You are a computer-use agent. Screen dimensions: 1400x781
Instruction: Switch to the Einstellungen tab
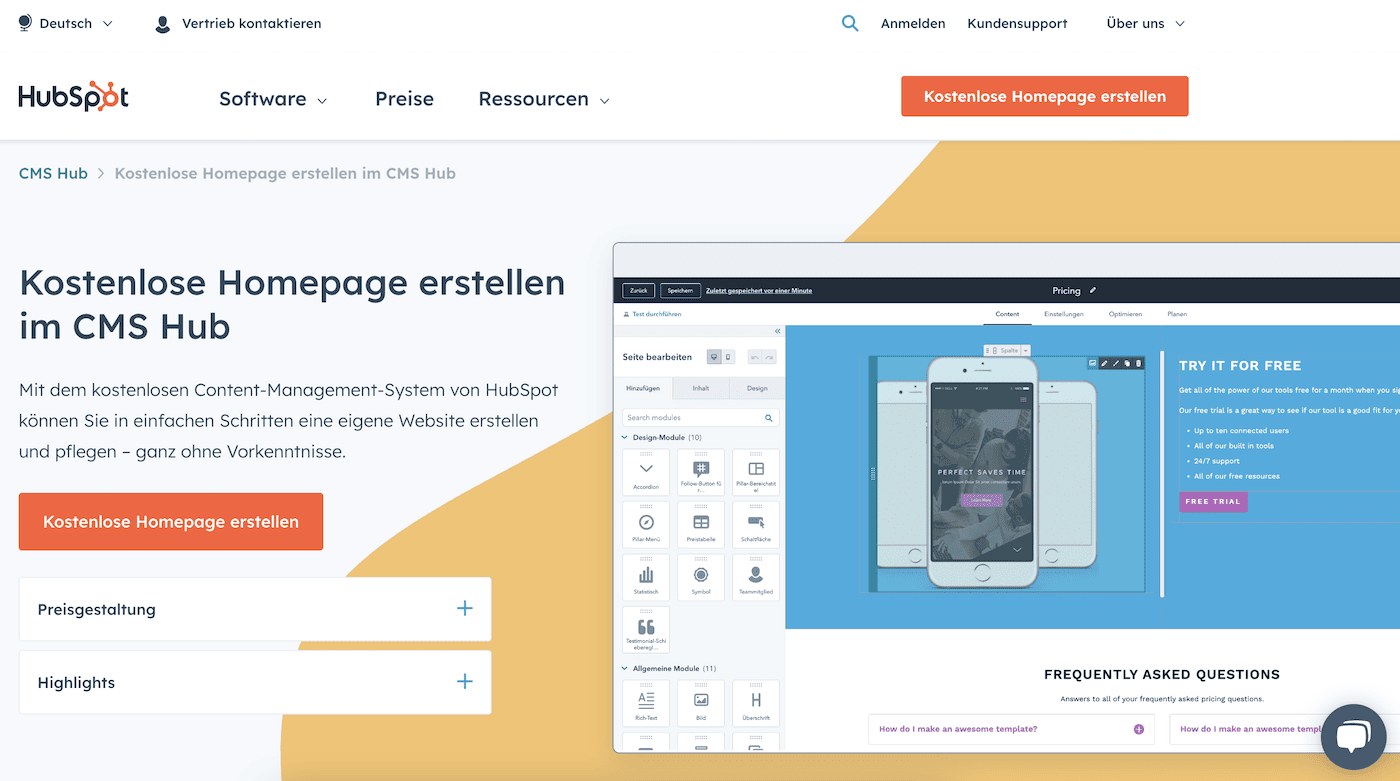tap(1064, 314)
